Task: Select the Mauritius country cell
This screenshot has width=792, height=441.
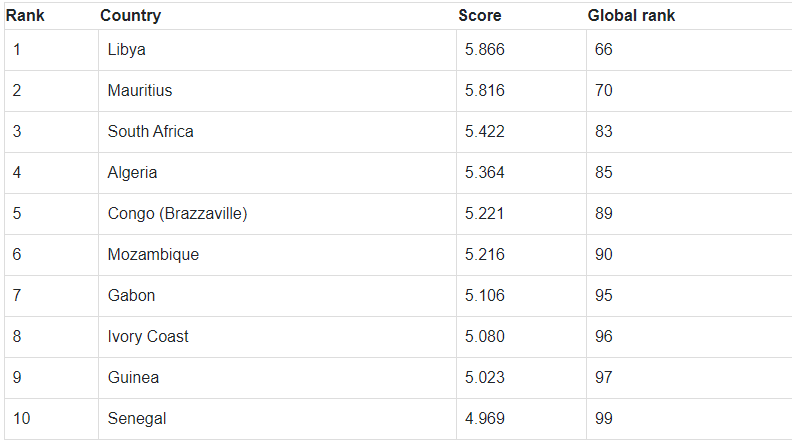Action: [140, 91]
